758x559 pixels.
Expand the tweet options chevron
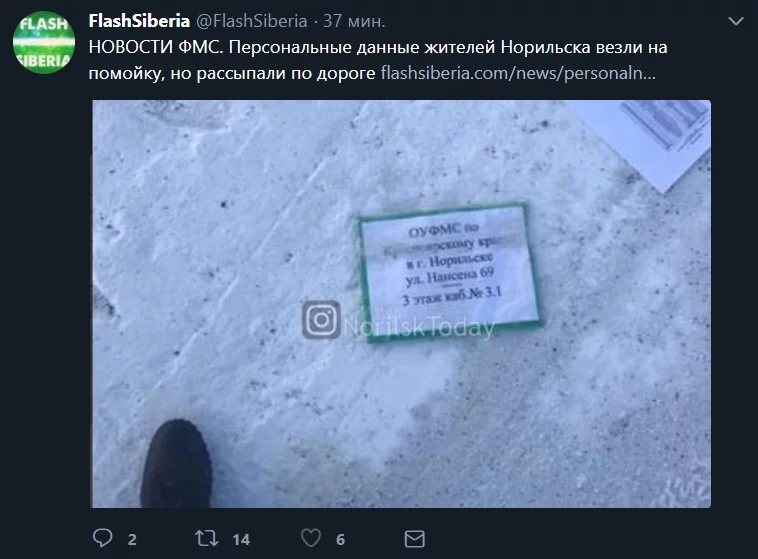coord(736,21)
